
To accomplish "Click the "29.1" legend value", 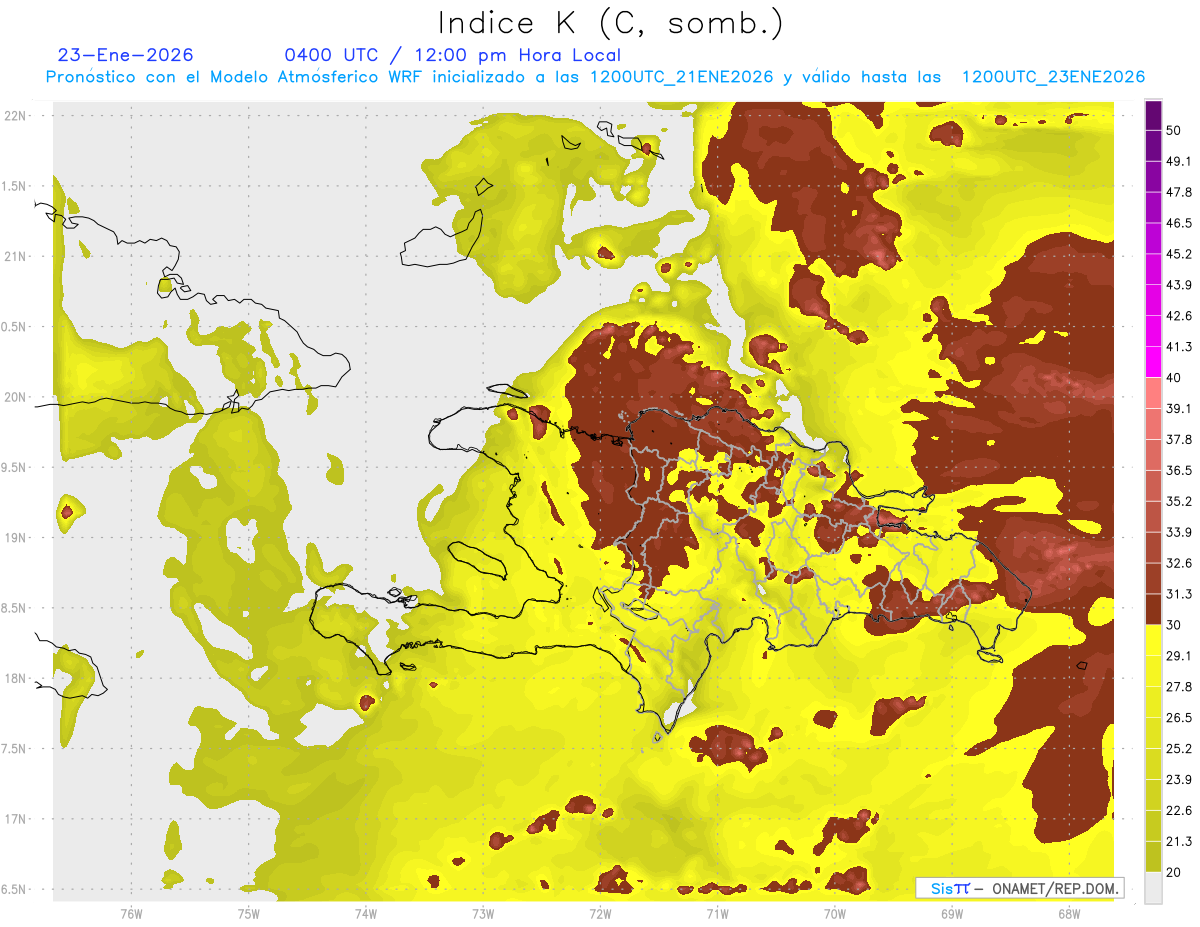I will point(1179,656).
